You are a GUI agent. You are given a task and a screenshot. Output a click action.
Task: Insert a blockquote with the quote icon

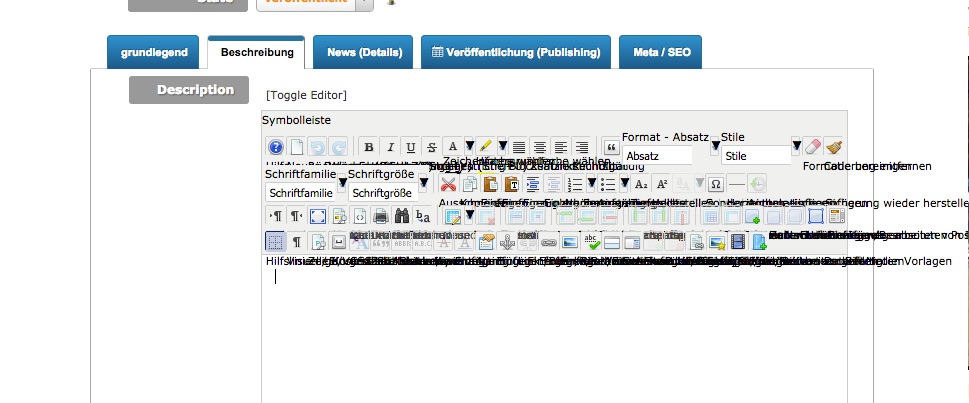click(x=611, y=147)
